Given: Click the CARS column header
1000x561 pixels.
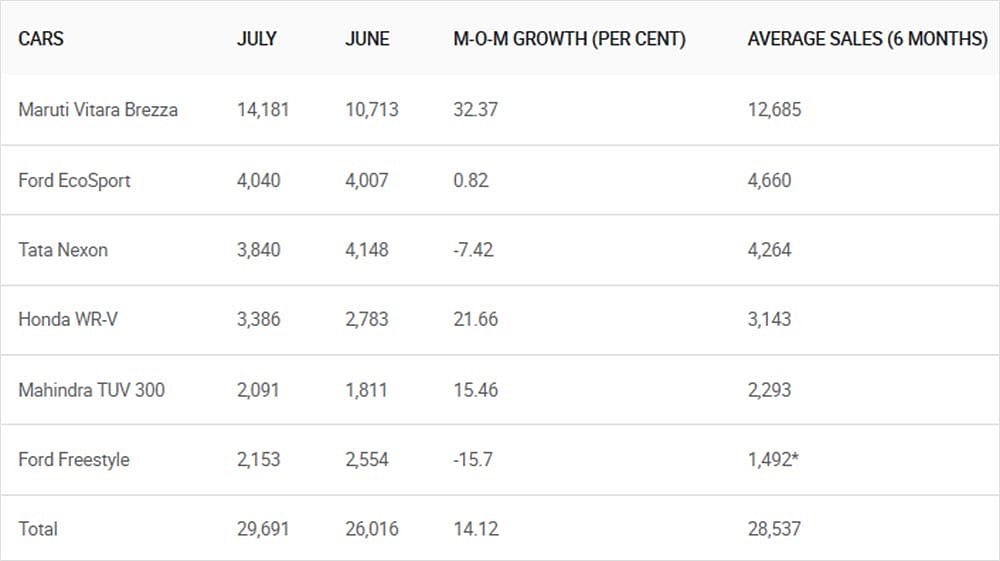Looking at the screenshot, I should [41, 39].
